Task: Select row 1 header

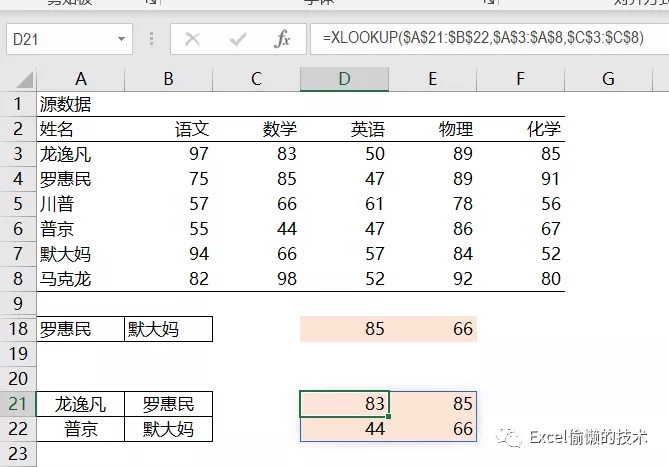Action: pyautogui.click(x=18, y=104)
